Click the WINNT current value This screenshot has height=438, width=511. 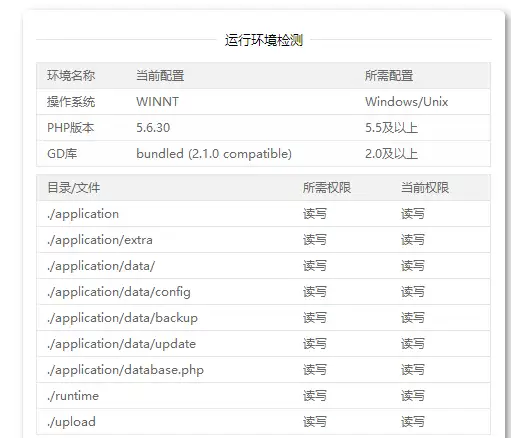[157, 102]
